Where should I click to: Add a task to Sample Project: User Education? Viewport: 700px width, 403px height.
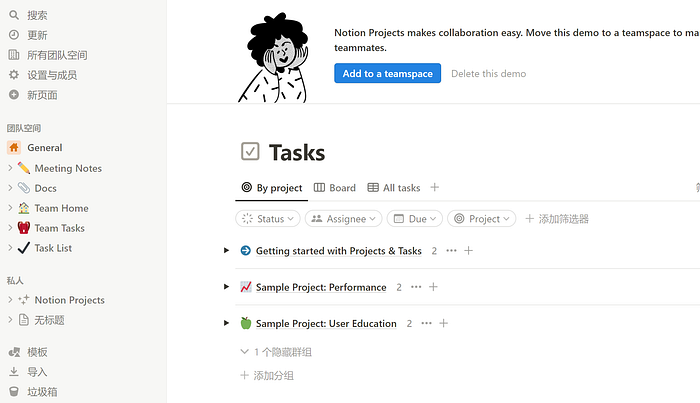pos(443,323)
